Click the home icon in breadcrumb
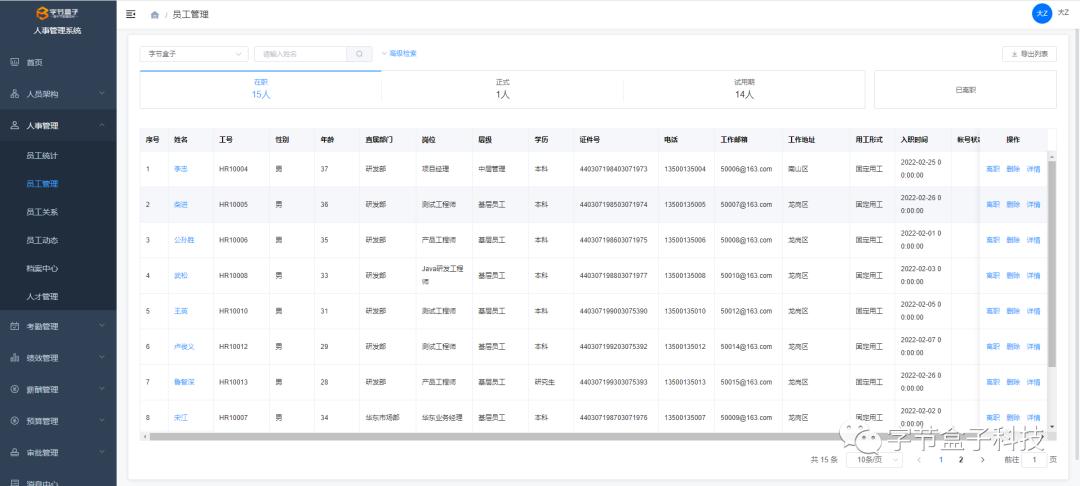Image resolution: width=1080 pixels, height=486 pixels. click(x=154, y=15)
